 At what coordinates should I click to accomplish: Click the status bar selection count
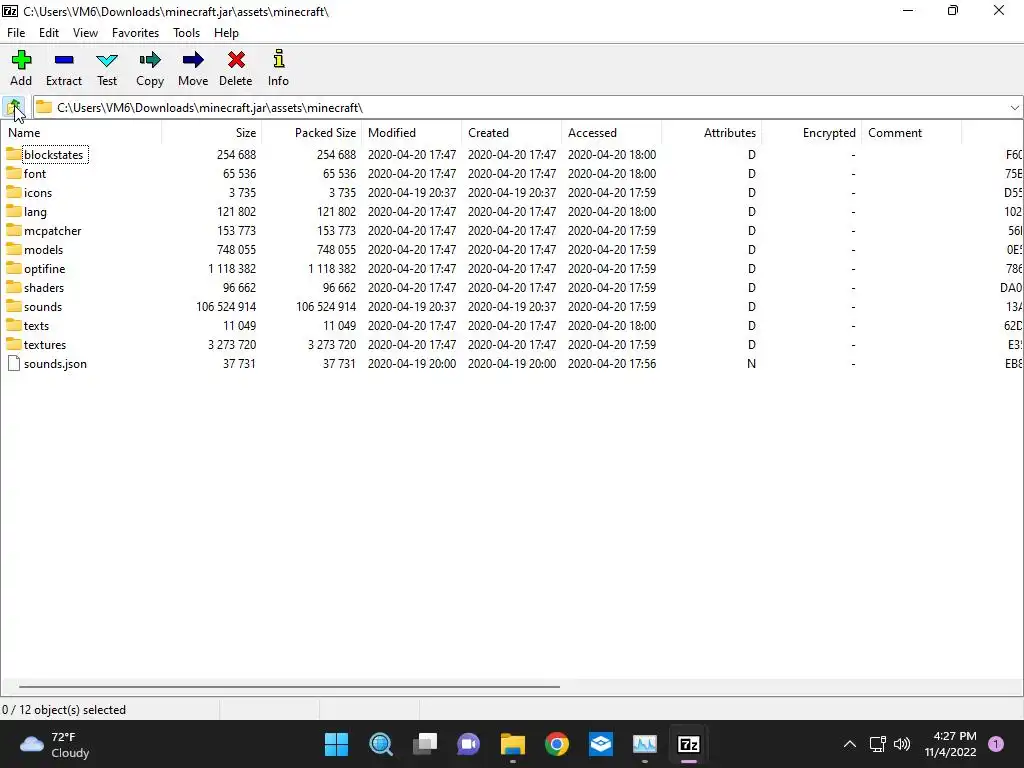(x=64, y=709)
